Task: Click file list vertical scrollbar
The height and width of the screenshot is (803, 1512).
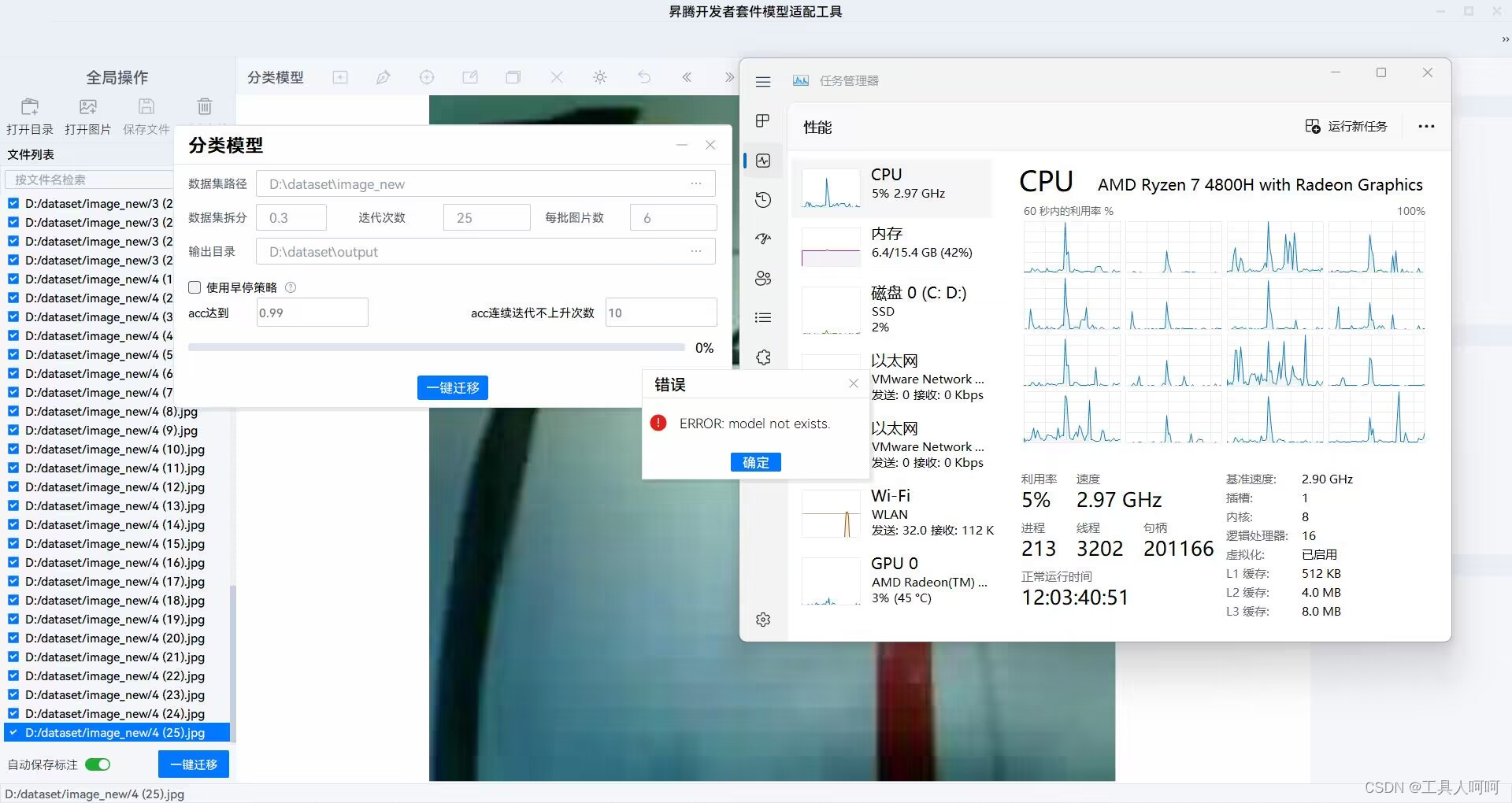Action: point(232,663)
